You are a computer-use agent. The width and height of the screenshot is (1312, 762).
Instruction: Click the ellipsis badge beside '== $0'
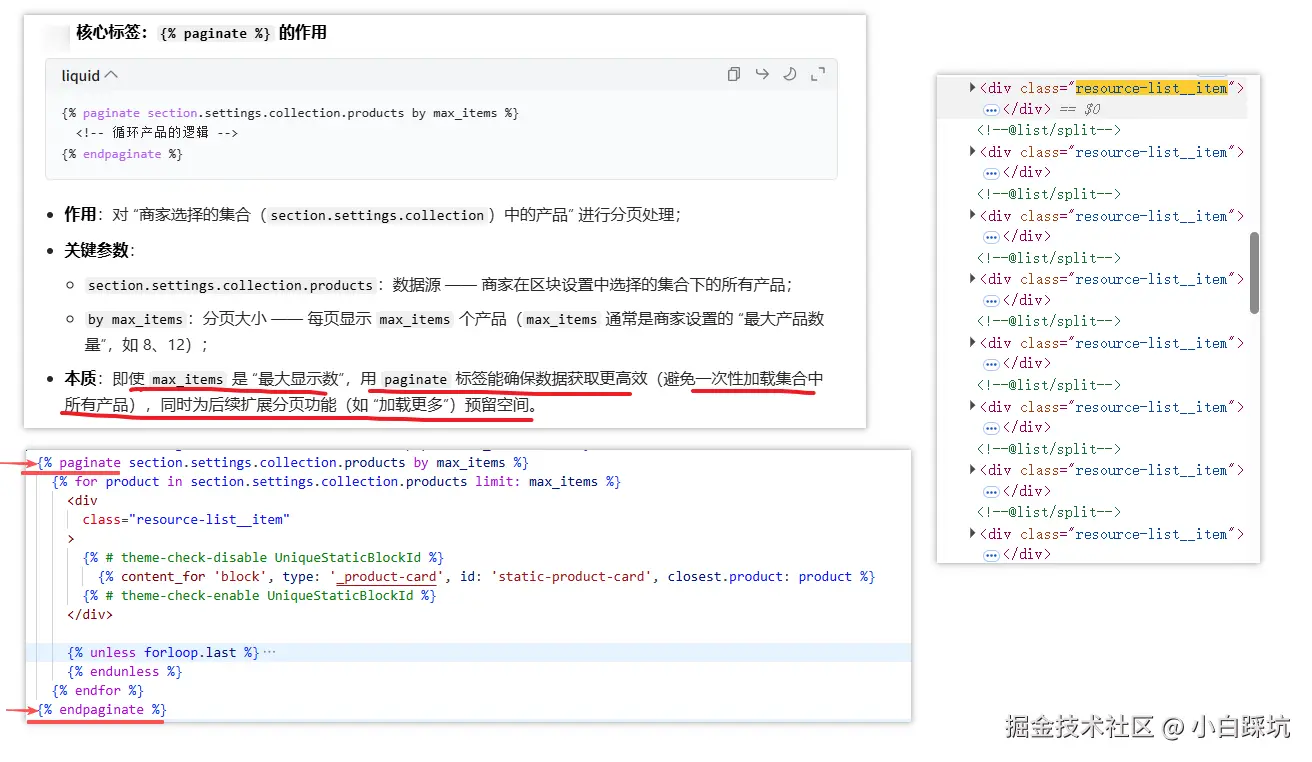pos(991,109)
